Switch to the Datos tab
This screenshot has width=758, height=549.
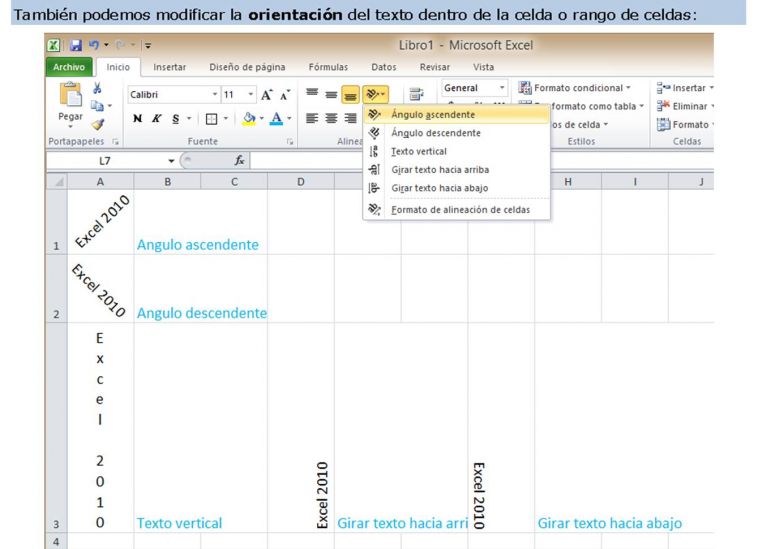coord(384,67)
